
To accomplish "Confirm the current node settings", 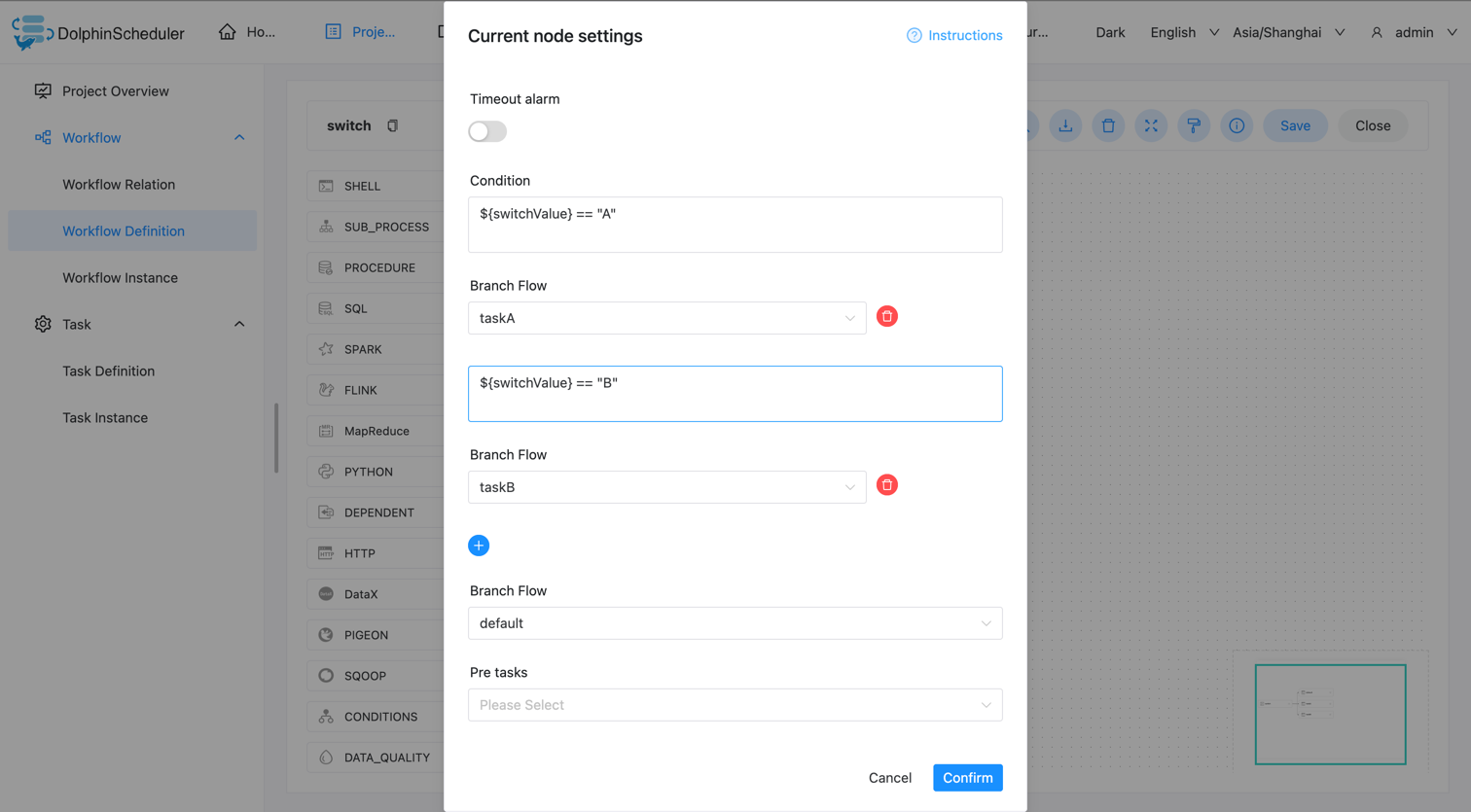I will click(967, 777).
